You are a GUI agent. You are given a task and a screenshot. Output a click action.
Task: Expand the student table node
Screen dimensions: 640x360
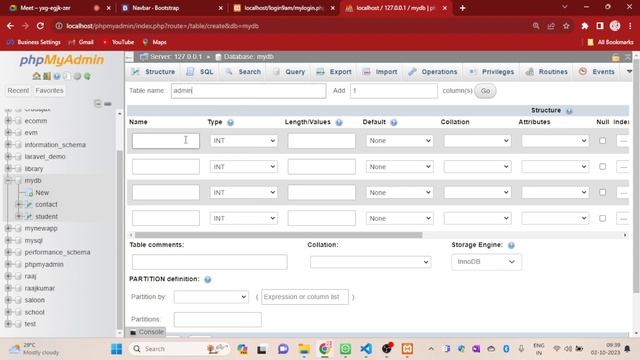[x=18, y=216]
